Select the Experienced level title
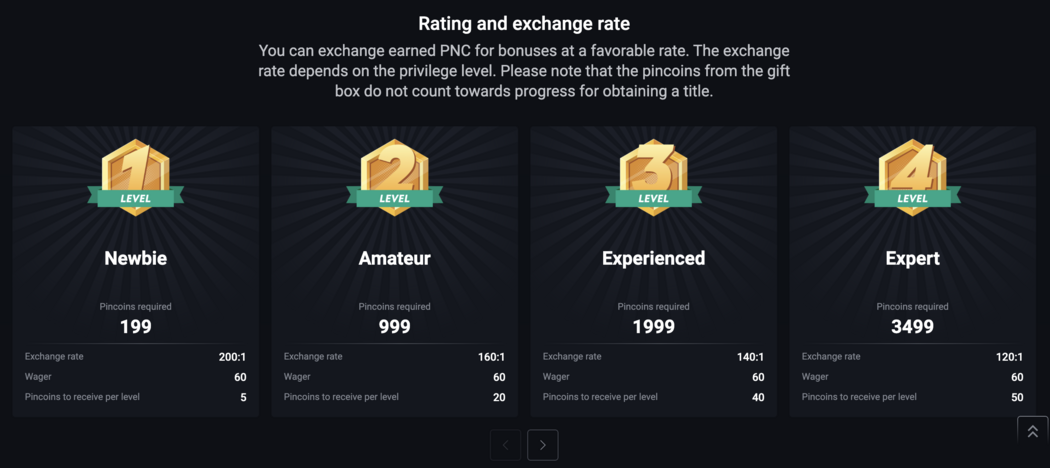Image resolution: width=1050 pixels, height=468 pixels. [x=653, y=258]
